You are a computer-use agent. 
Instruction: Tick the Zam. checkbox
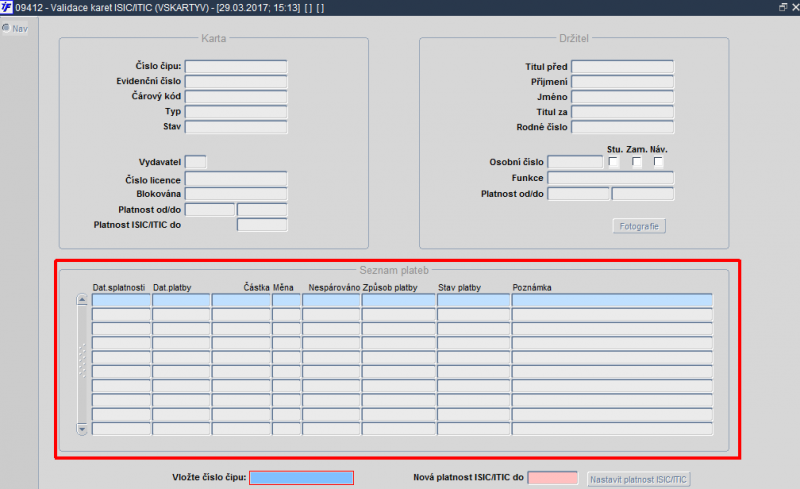[x=636, y=162]
